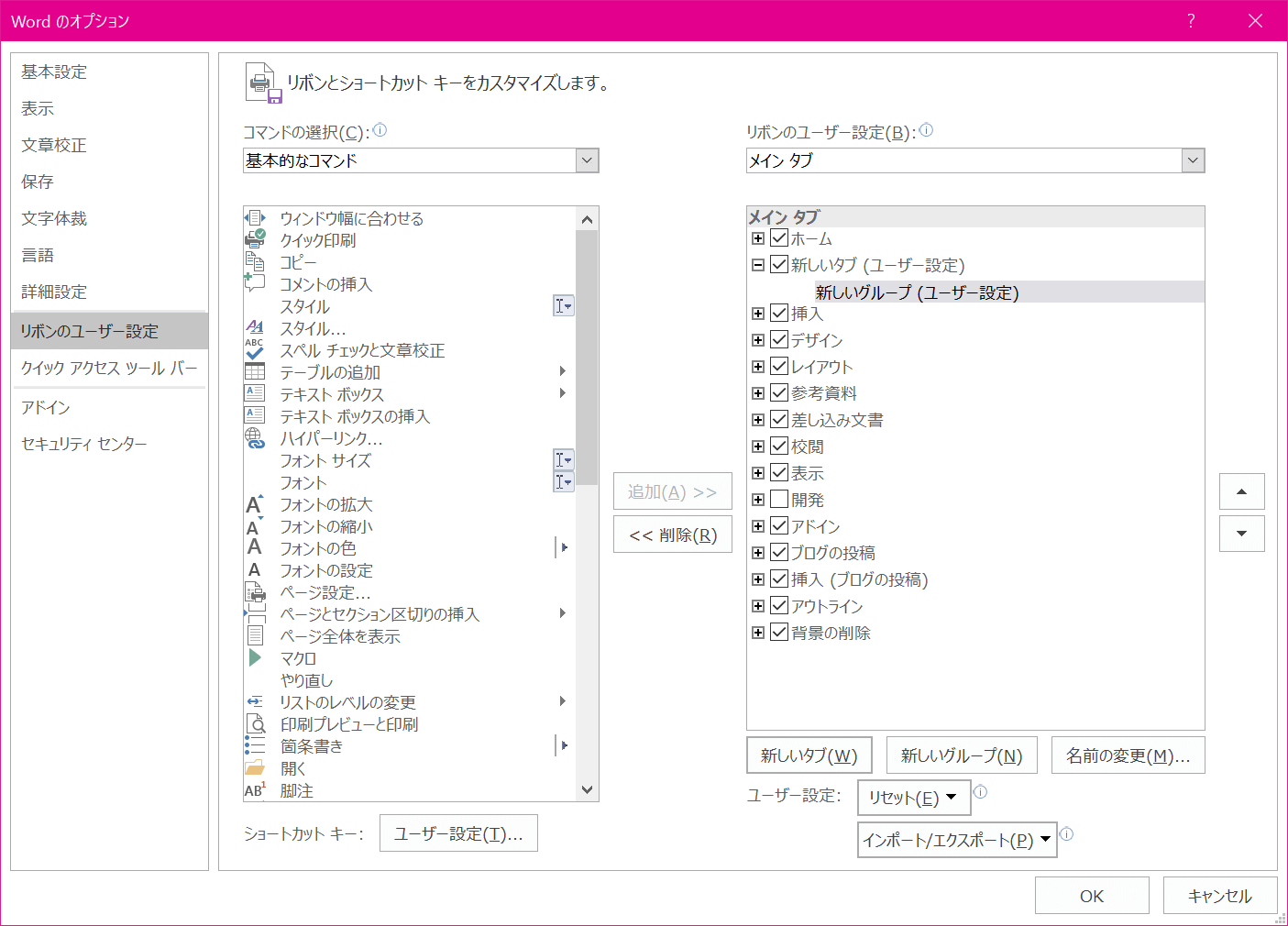Click the move up arrow button

coord(1242,491)
